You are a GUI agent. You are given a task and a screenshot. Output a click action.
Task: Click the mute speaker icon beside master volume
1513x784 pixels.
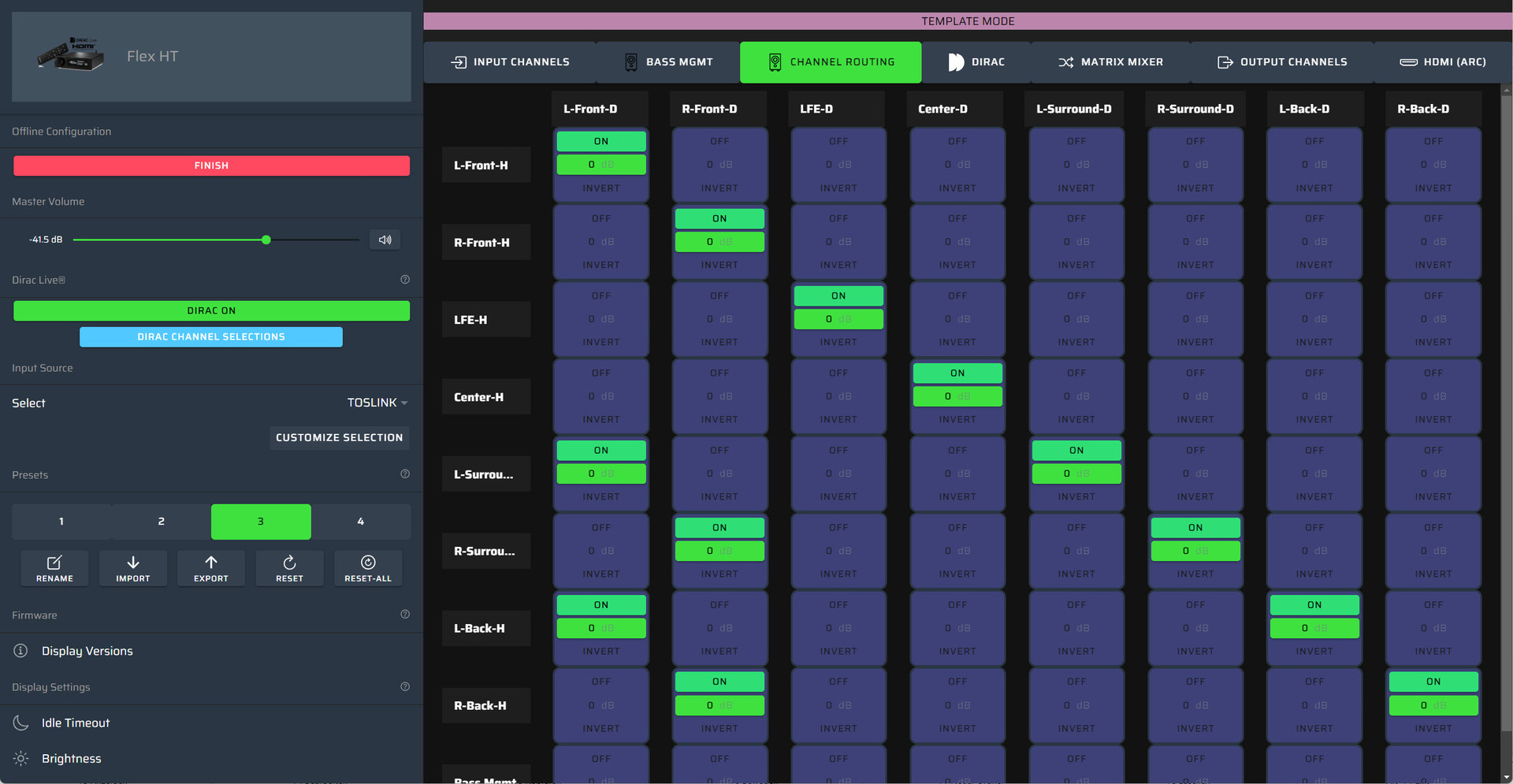tap(385, 240)
